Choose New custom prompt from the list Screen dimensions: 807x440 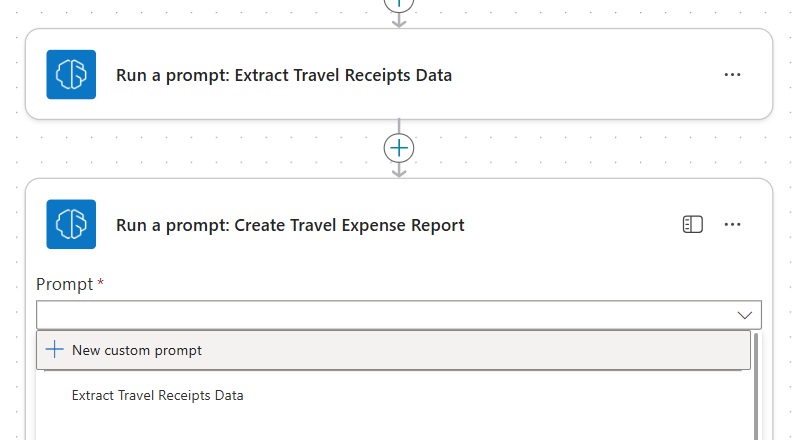137,350
